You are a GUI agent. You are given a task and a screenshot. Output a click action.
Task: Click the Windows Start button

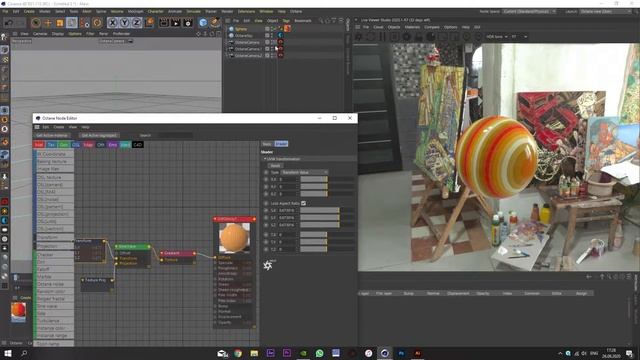tap(7, 353)
